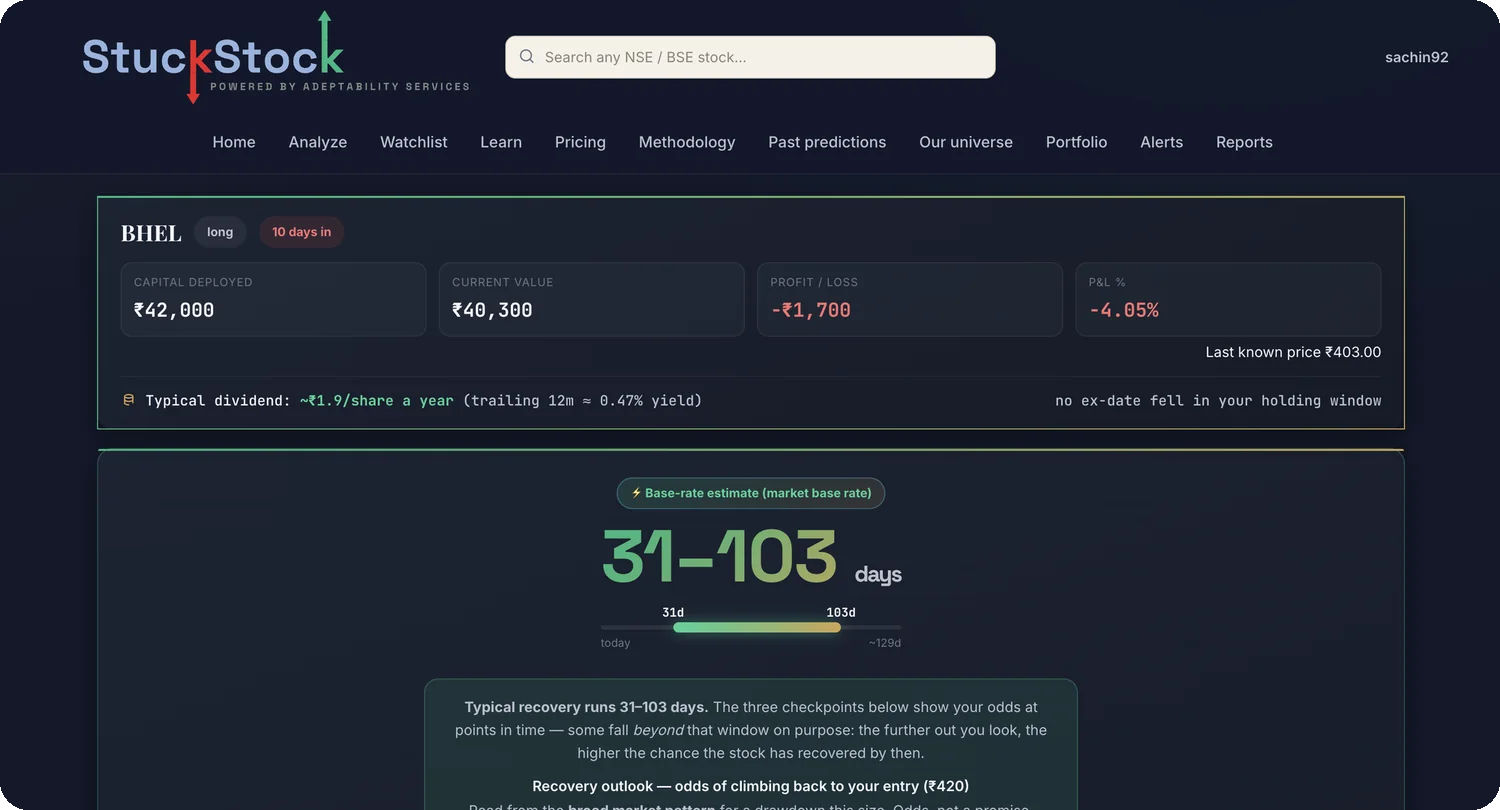Open the Our universe page
Screen dimensions: 1500x810
tap(966, 142)
